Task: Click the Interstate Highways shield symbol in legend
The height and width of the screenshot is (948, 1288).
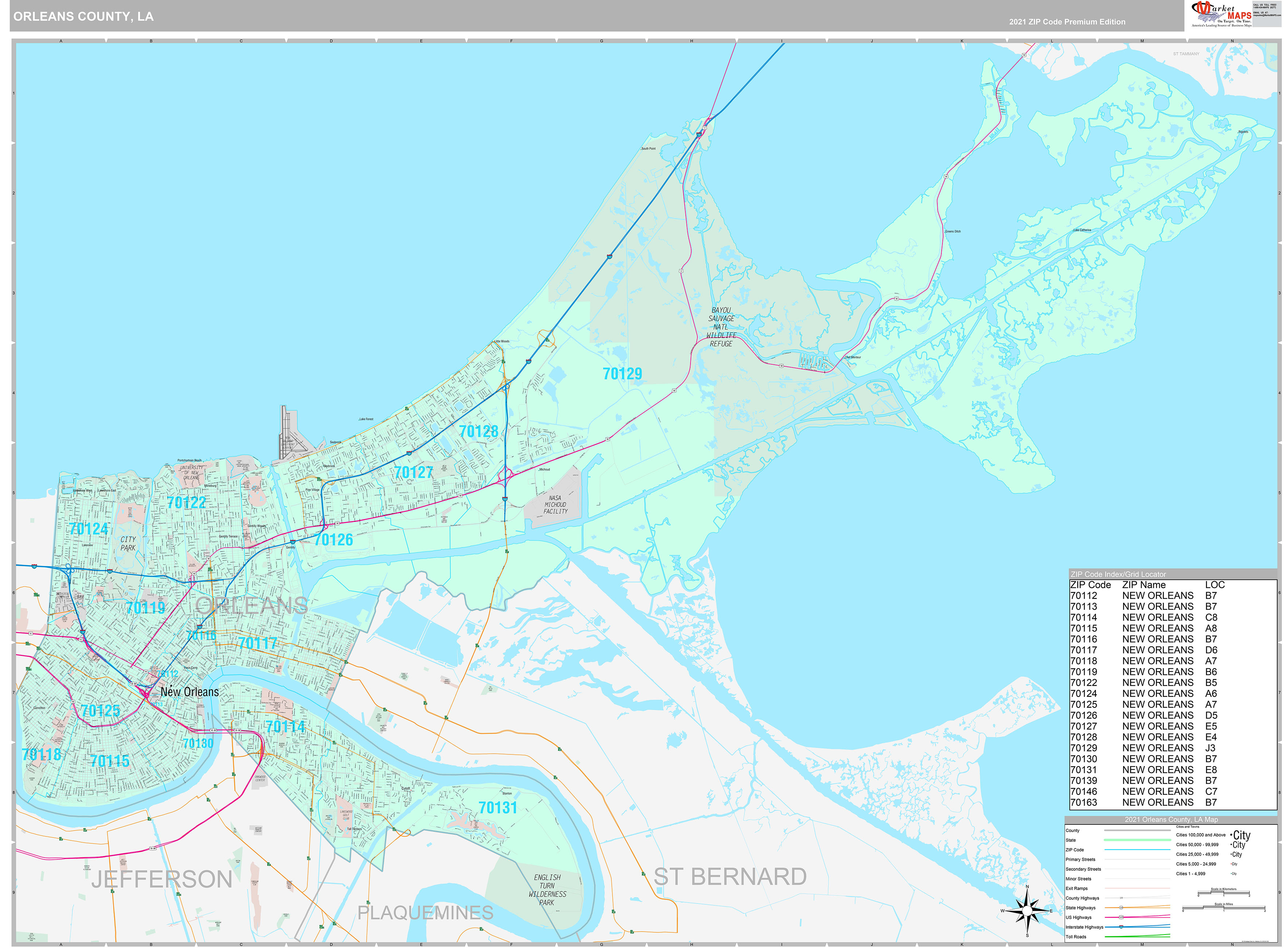Action: [x=1121, y=927]
